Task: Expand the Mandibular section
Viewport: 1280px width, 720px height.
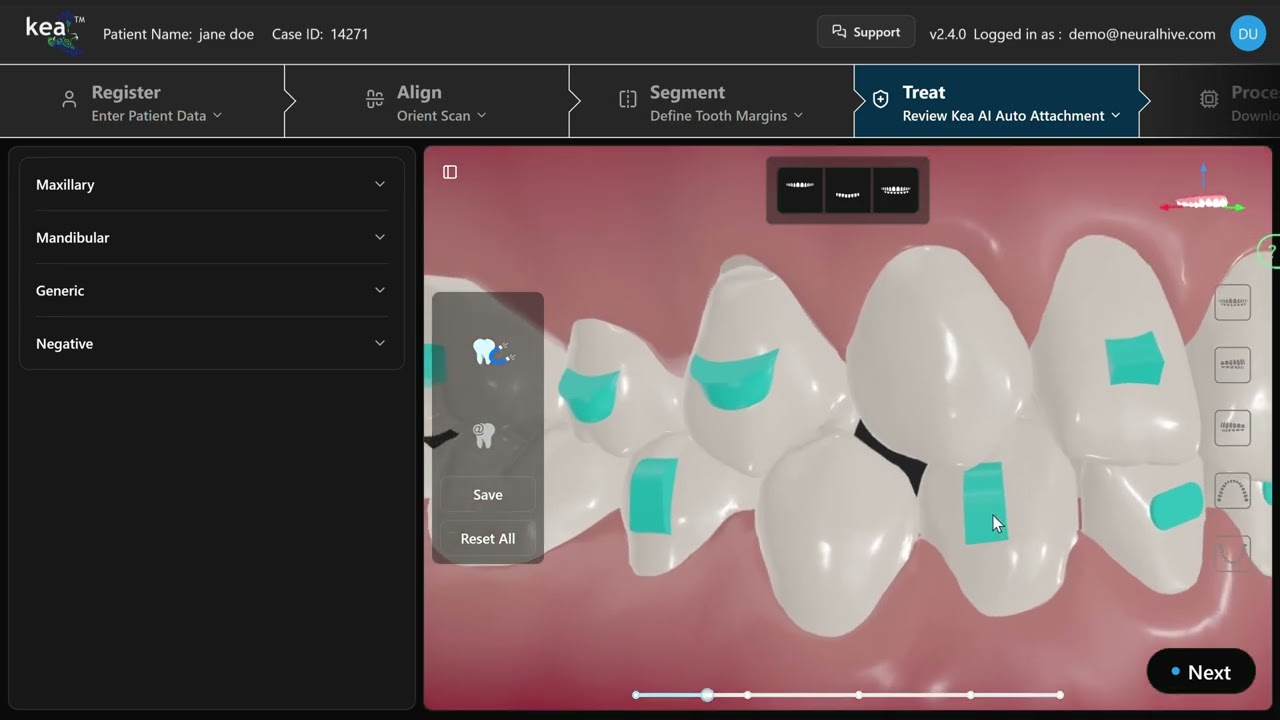Action: point(211,238)
